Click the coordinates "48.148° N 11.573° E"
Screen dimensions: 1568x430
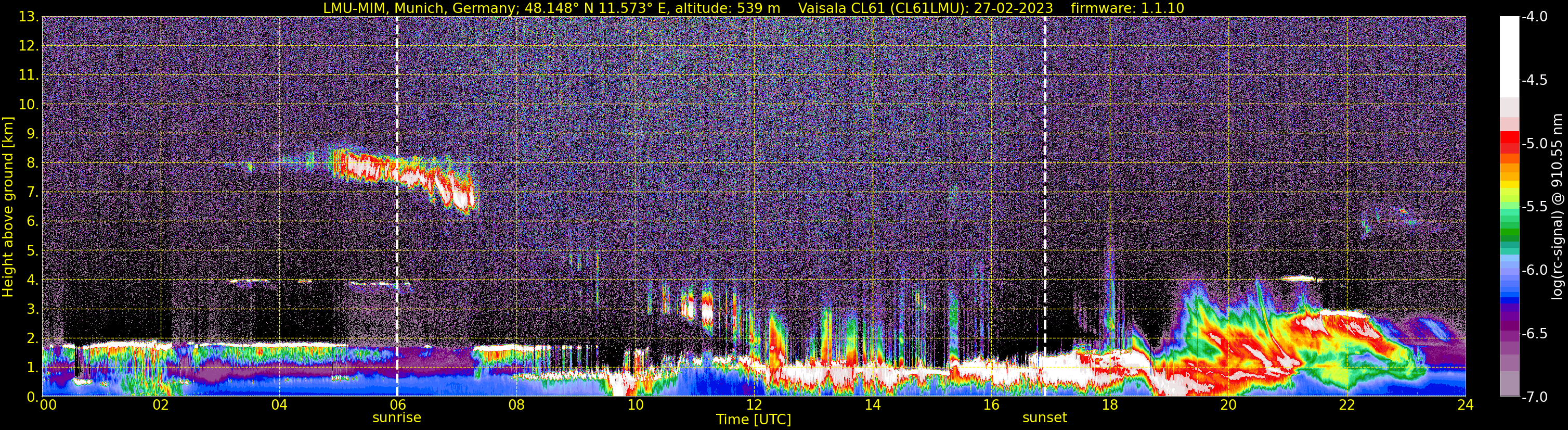597,8
